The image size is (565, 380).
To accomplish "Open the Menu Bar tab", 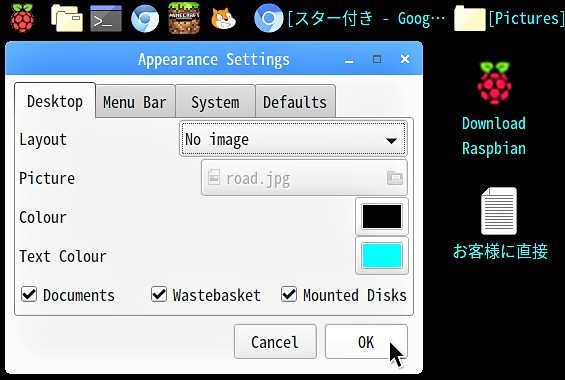I will pos(135,102).
